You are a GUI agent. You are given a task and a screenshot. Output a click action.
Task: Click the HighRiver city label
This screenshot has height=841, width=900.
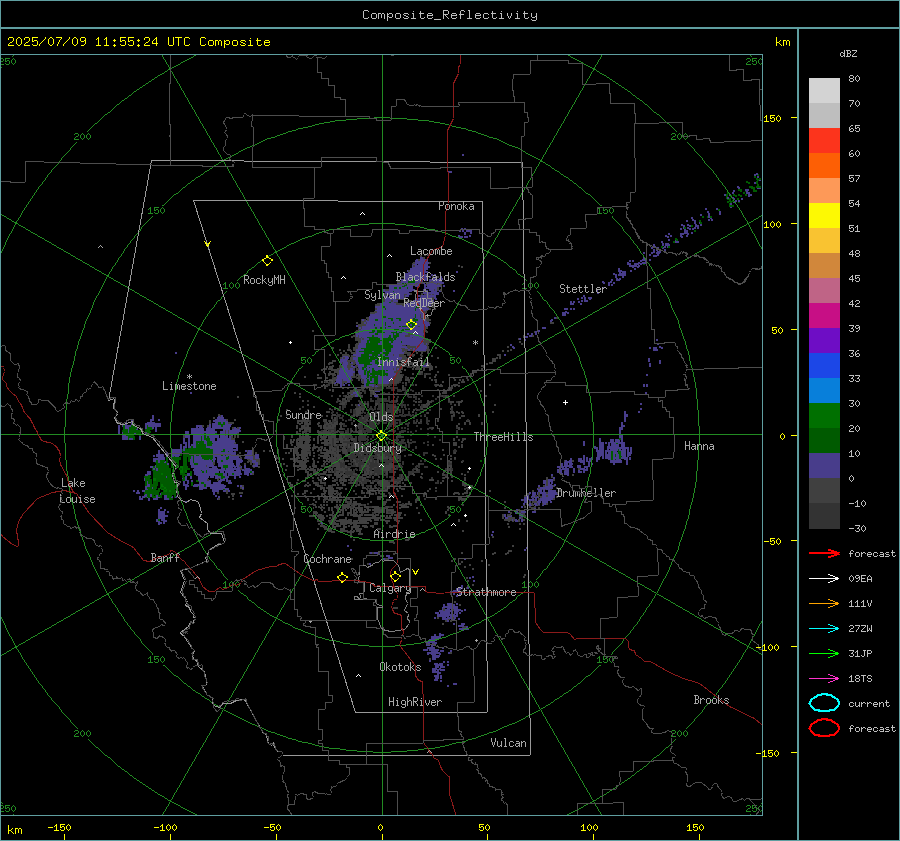click(415, 702)
